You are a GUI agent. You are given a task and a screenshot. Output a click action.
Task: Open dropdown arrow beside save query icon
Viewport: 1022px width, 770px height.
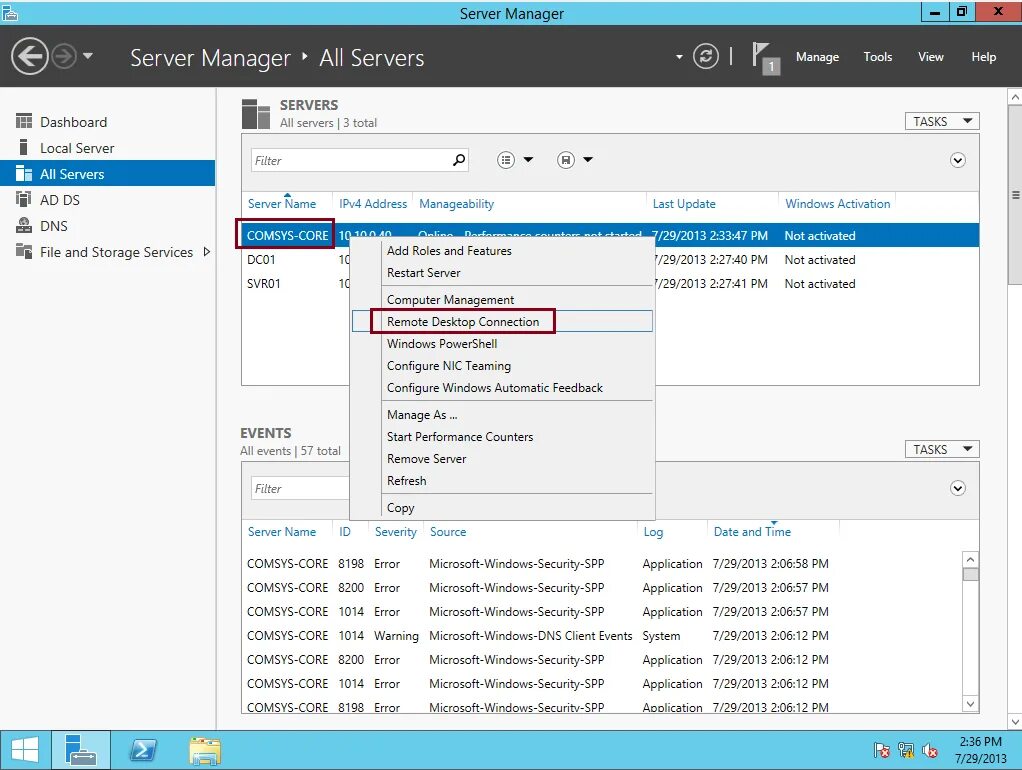point(588,160)
